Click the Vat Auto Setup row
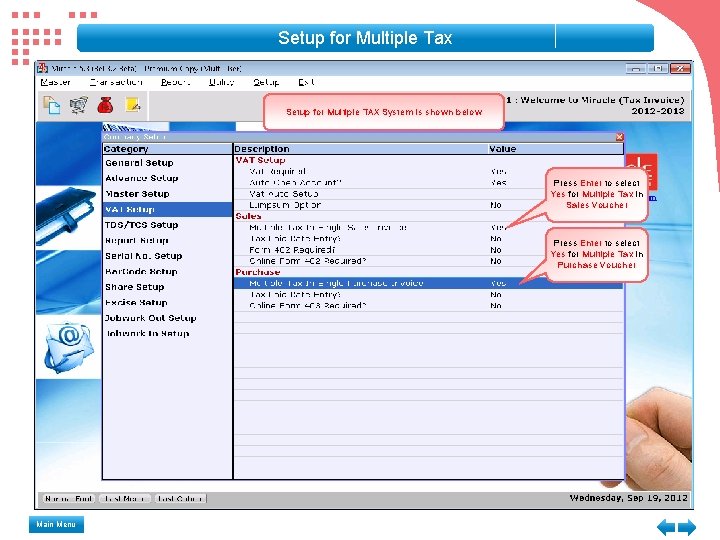The width and height of the screenshot is (720, 540). click(428, 194)
